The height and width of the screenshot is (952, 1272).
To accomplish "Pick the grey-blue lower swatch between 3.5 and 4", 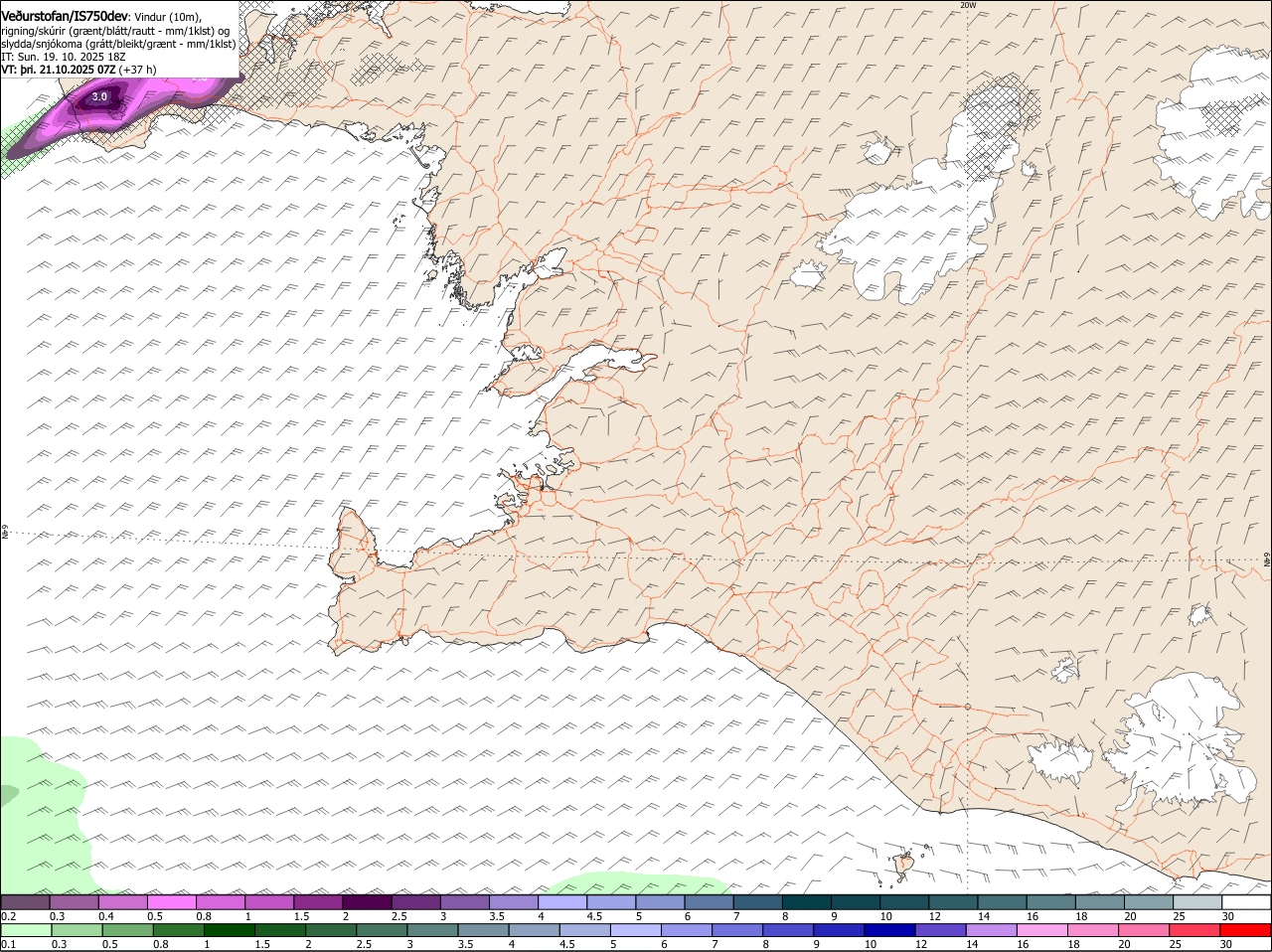I will (483, 930).
